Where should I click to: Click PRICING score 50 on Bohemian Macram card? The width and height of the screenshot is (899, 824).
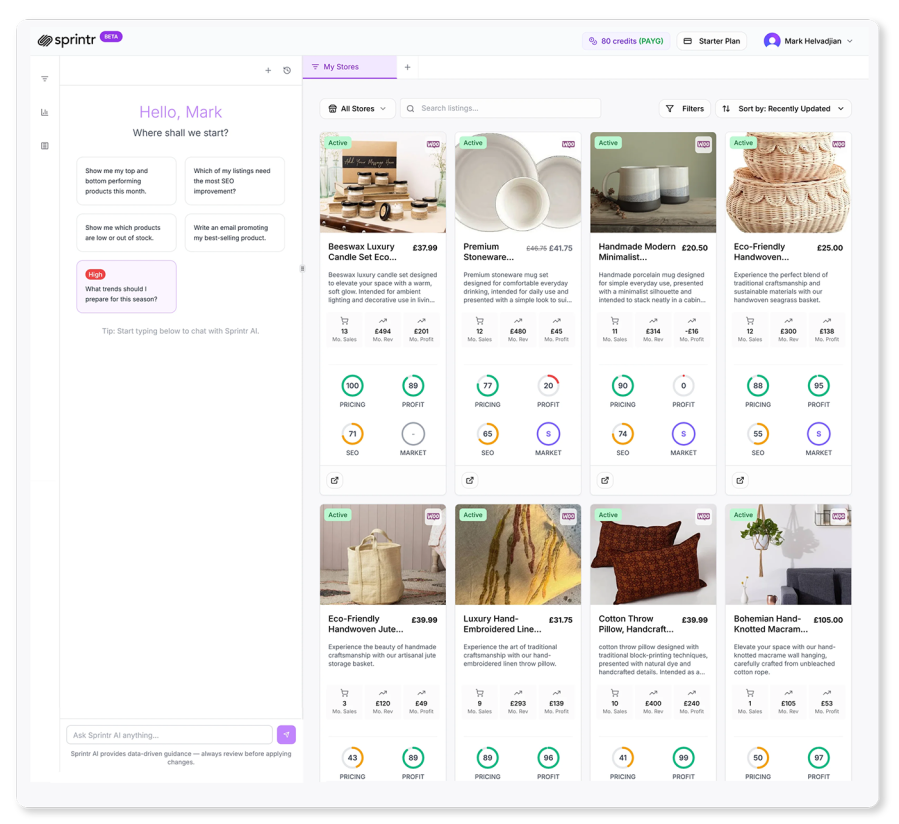tap(758, 758)
